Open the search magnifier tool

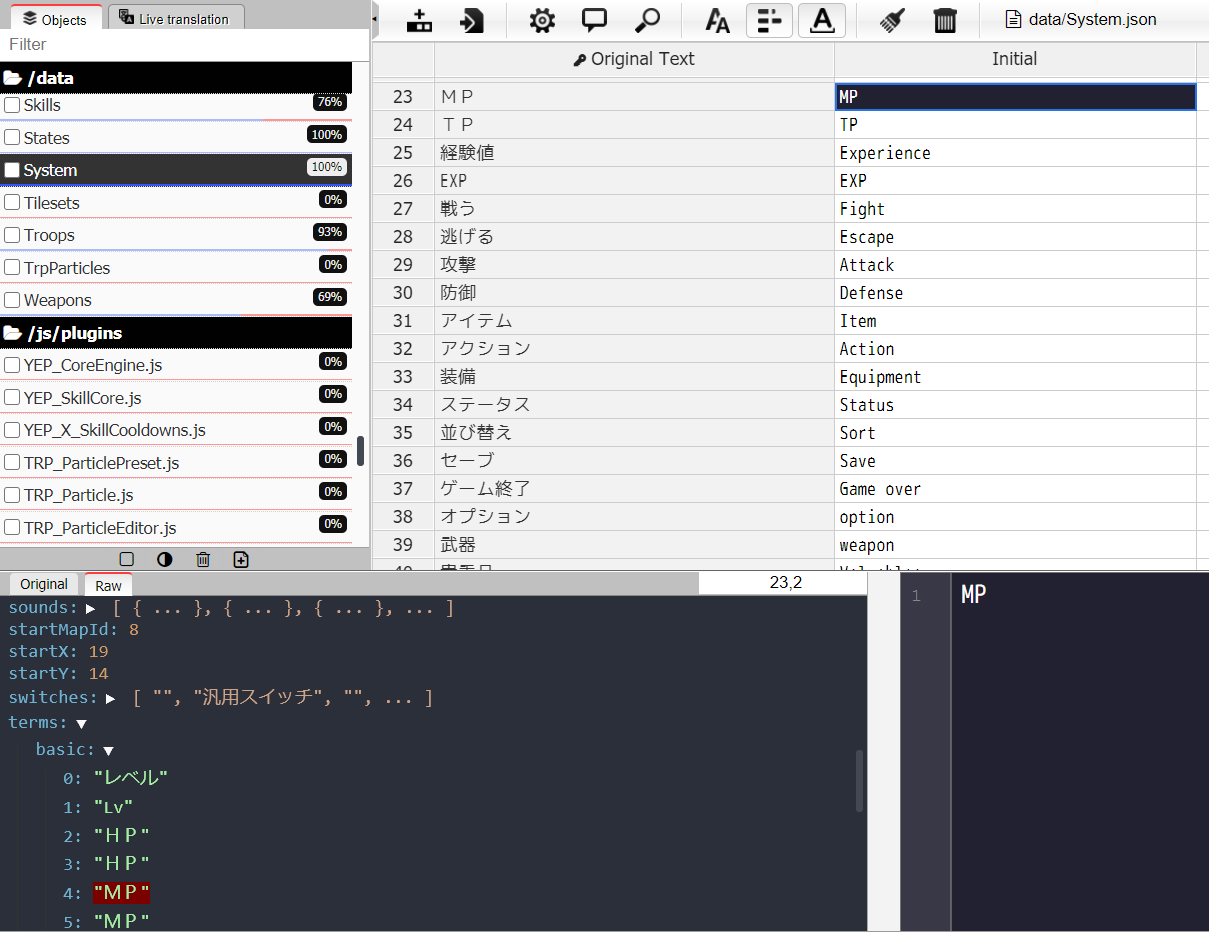pos(649,20)
